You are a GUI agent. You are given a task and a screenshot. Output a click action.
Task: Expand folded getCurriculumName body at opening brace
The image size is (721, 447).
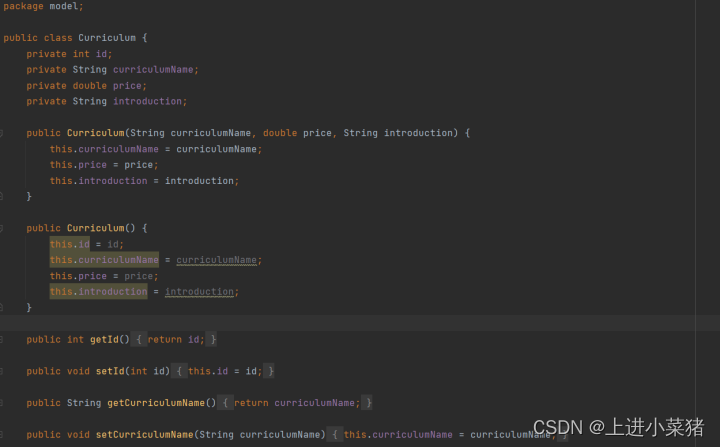(225, 403)
